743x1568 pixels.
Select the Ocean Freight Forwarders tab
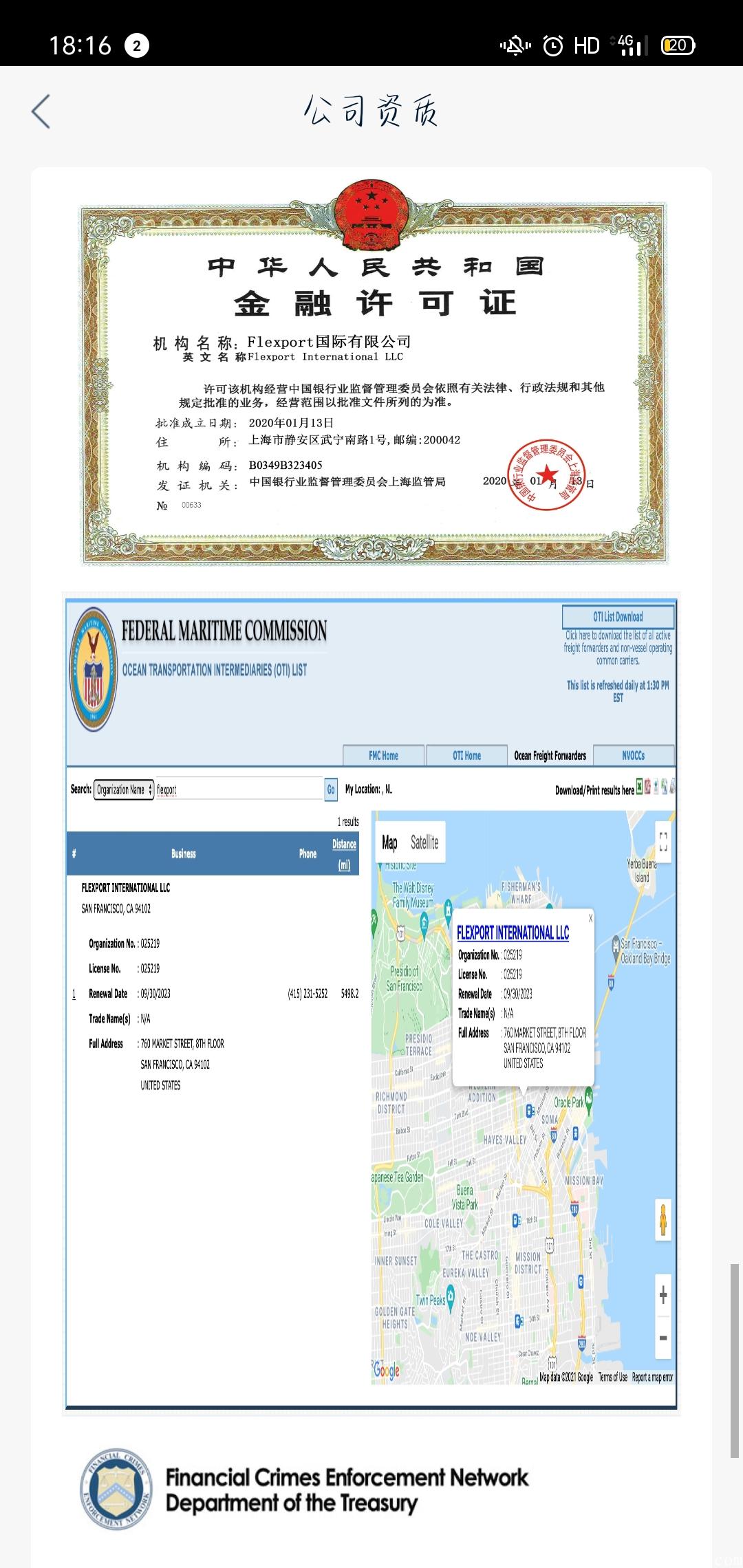click(x=550, y=755)
